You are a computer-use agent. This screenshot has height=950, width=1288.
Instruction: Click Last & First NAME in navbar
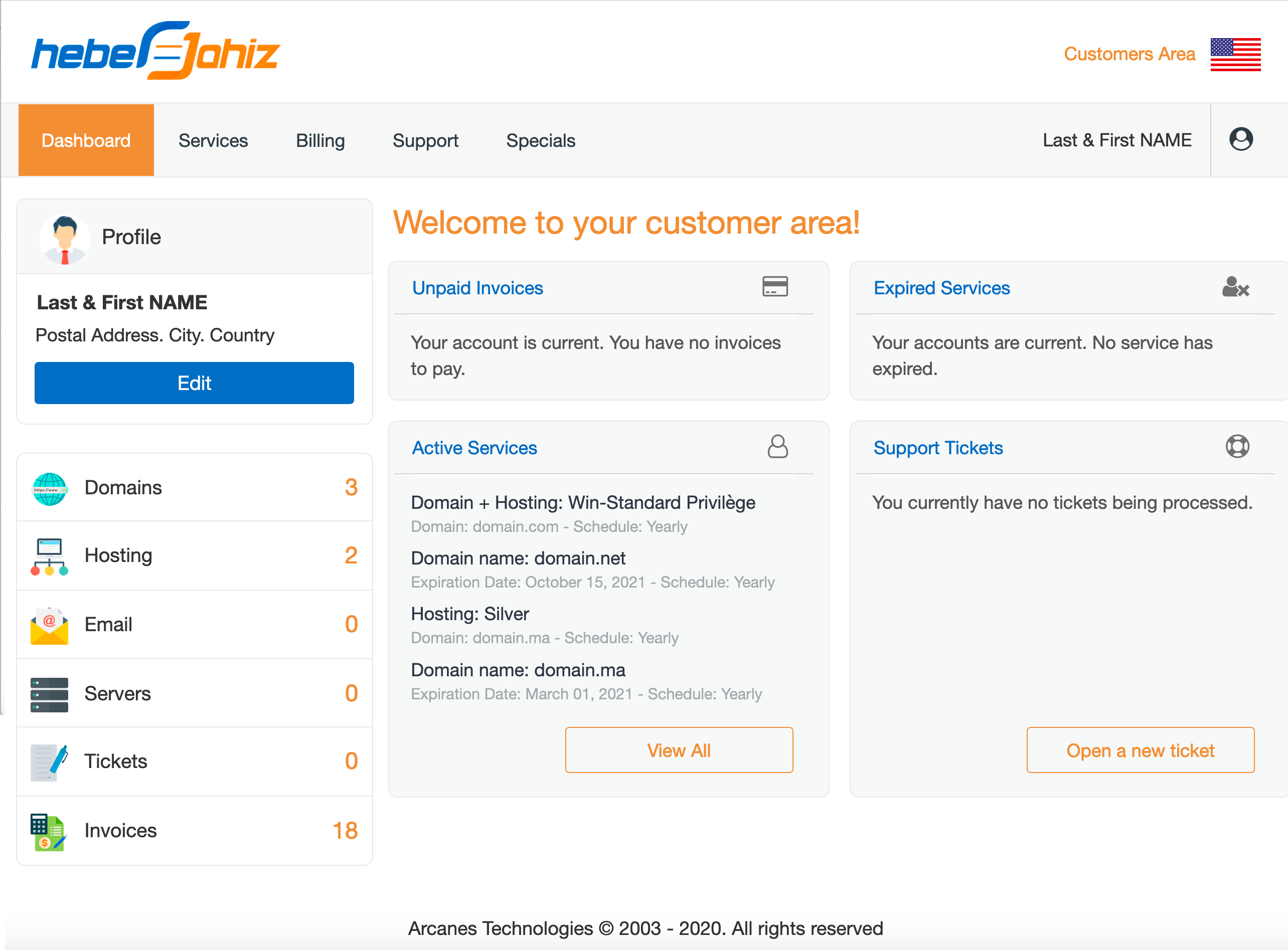click(x=1117, y=140)
